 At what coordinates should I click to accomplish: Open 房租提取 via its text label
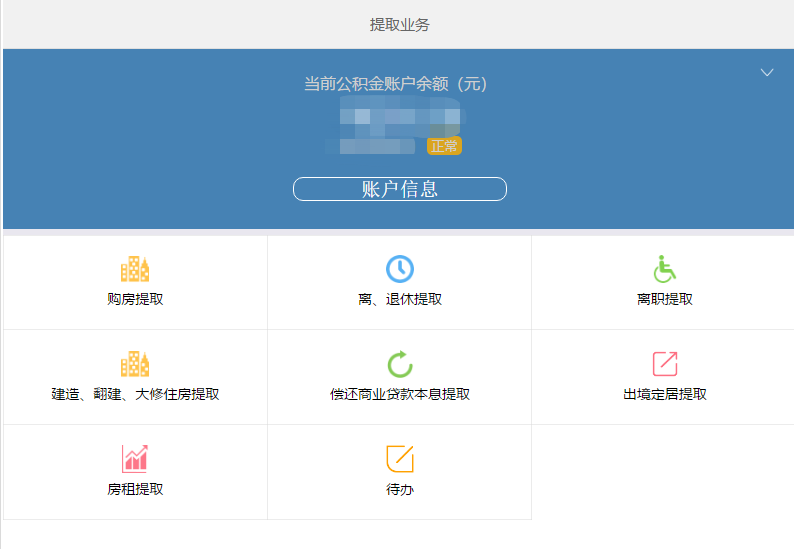pos(135,489)
